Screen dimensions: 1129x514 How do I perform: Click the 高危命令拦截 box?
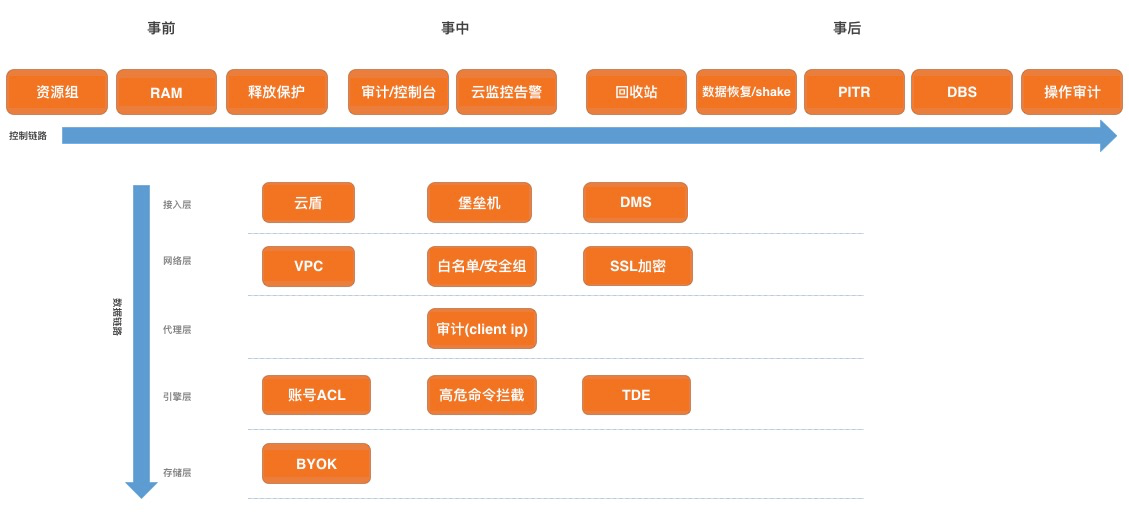[481, 395]
